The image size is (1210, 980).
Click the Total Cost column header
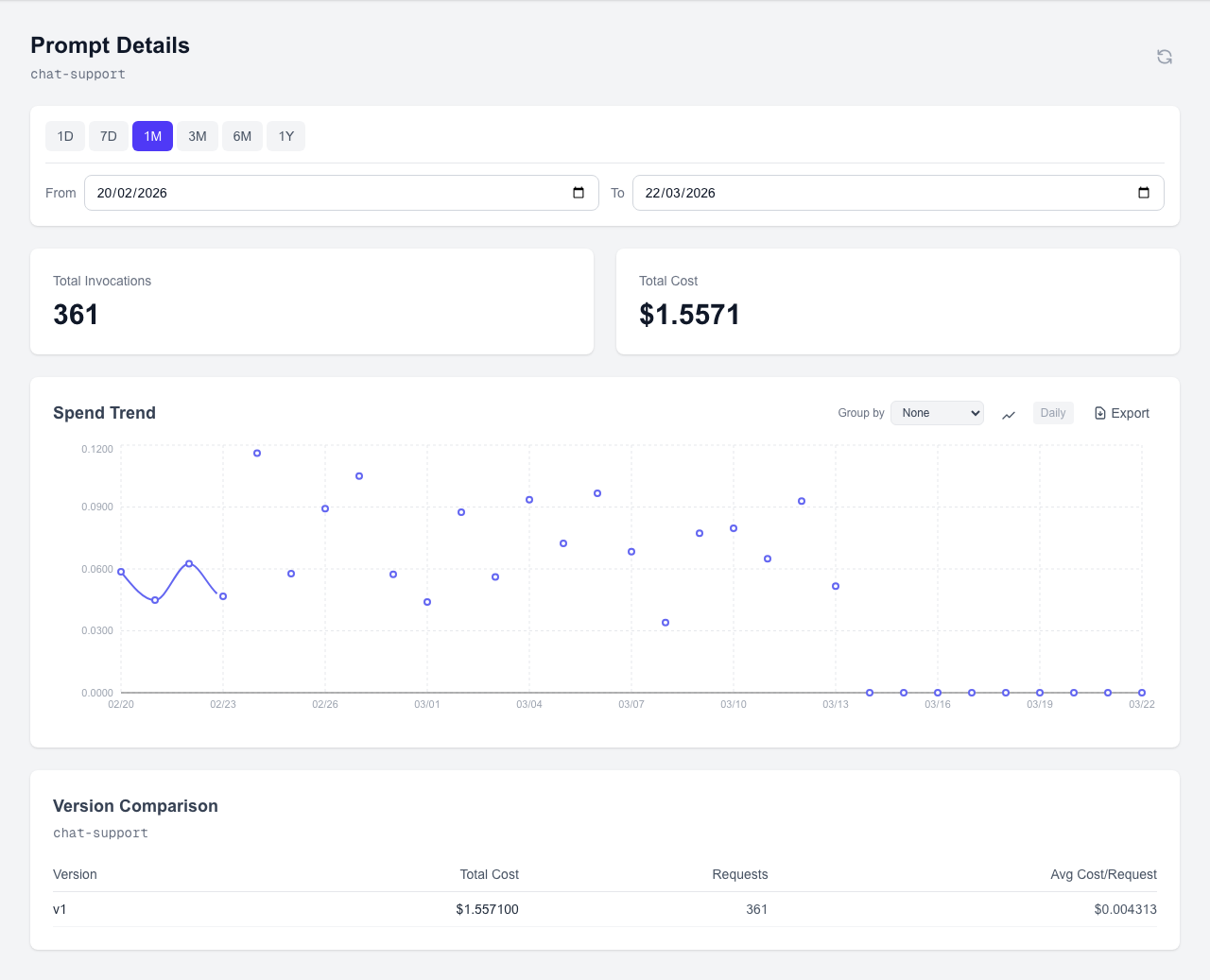489,874
